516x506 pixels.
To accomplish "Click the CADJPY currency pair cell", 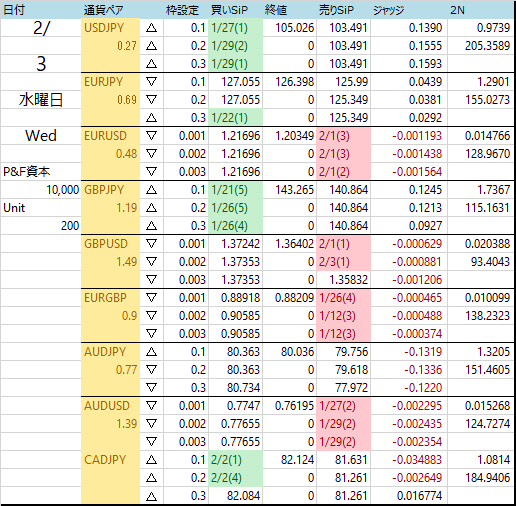I will point(110,460).
